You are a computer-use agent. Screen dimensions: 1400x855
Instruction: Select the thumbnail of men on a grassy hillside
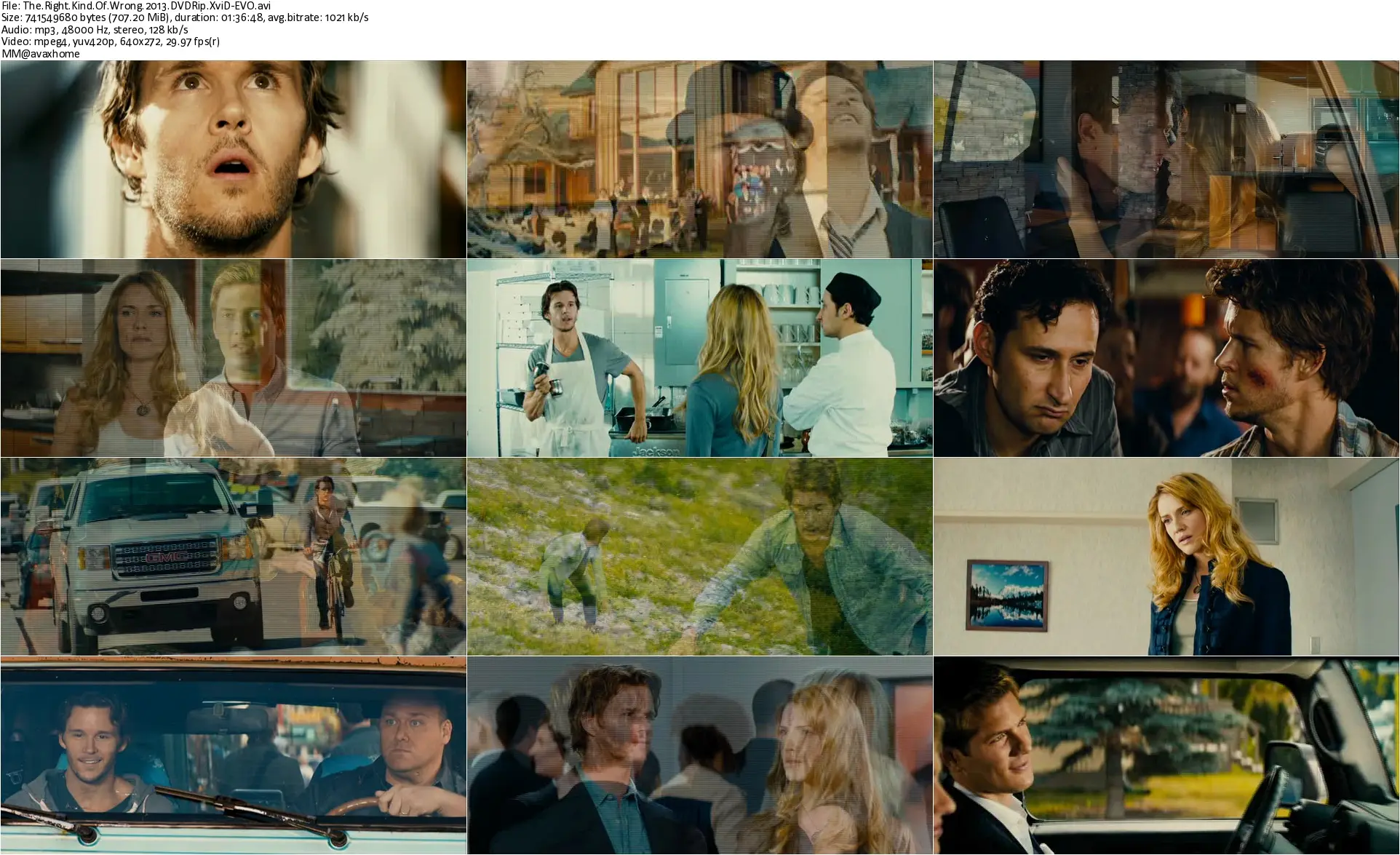tap(699, 557)
